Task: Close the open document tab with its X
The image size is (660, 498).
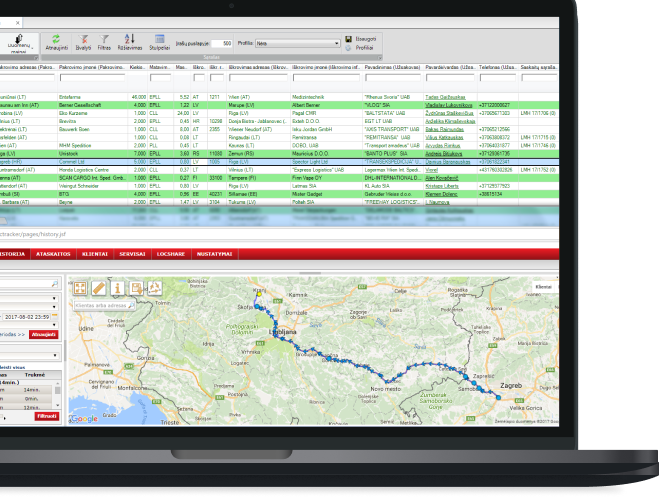Action: 17,23
